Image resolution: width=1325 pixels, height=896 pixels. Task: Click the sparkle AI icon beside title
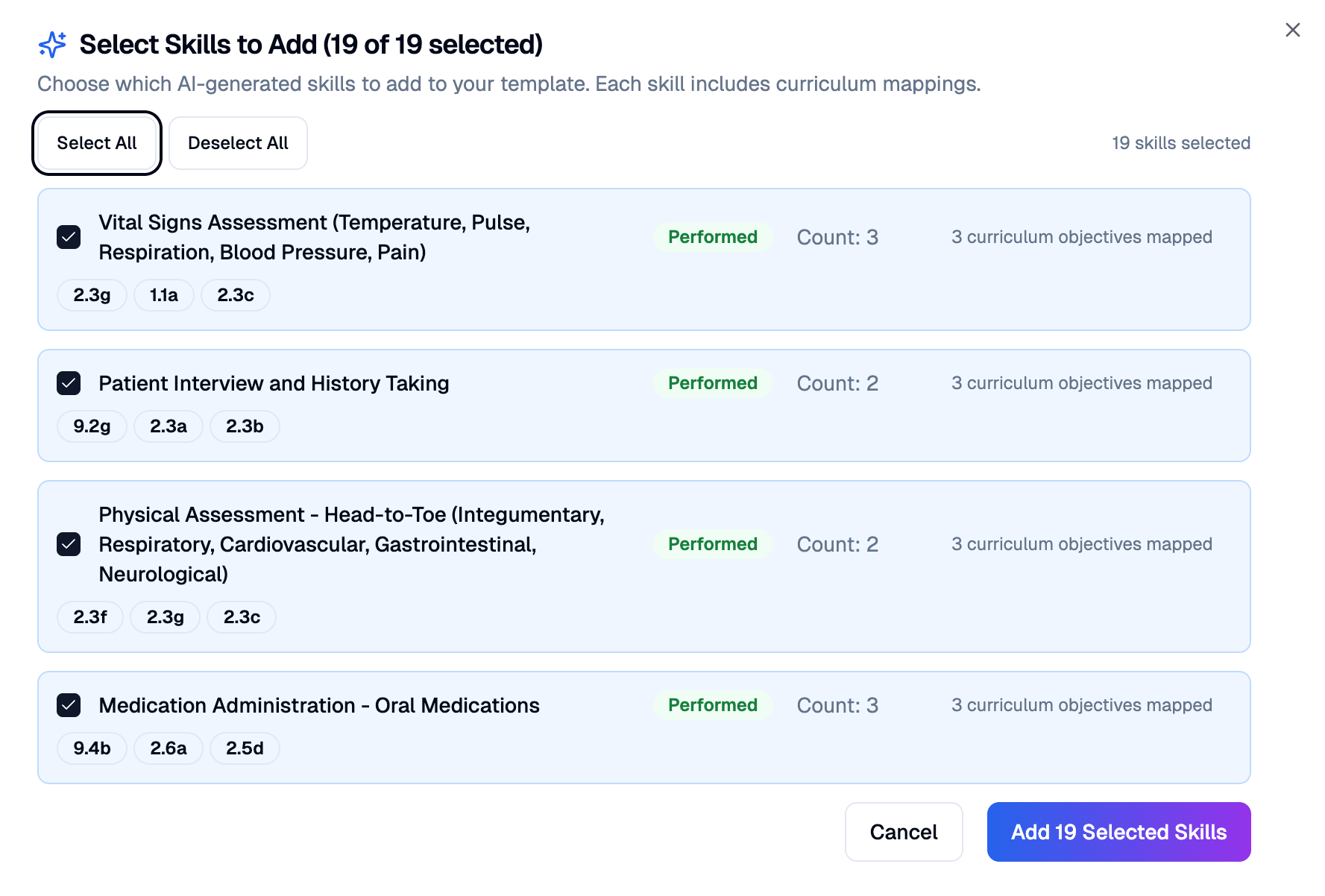coord(52,45)
